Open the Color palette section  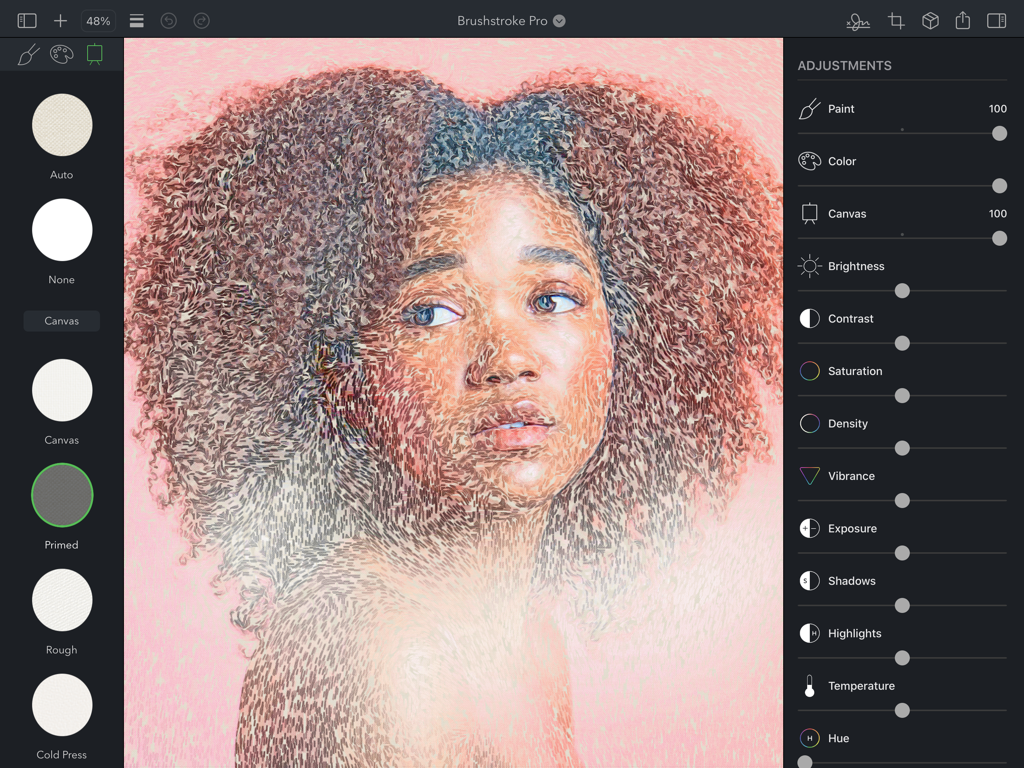(61, 55)
